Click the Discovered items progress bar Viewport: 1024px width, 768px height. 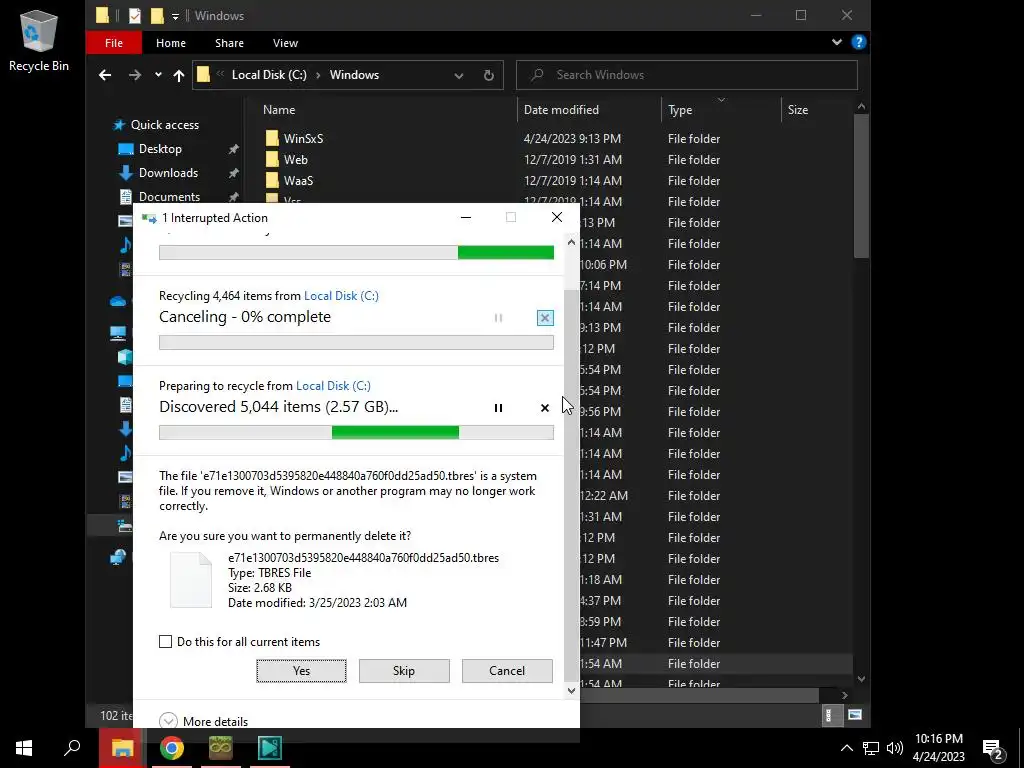(357, 432)
